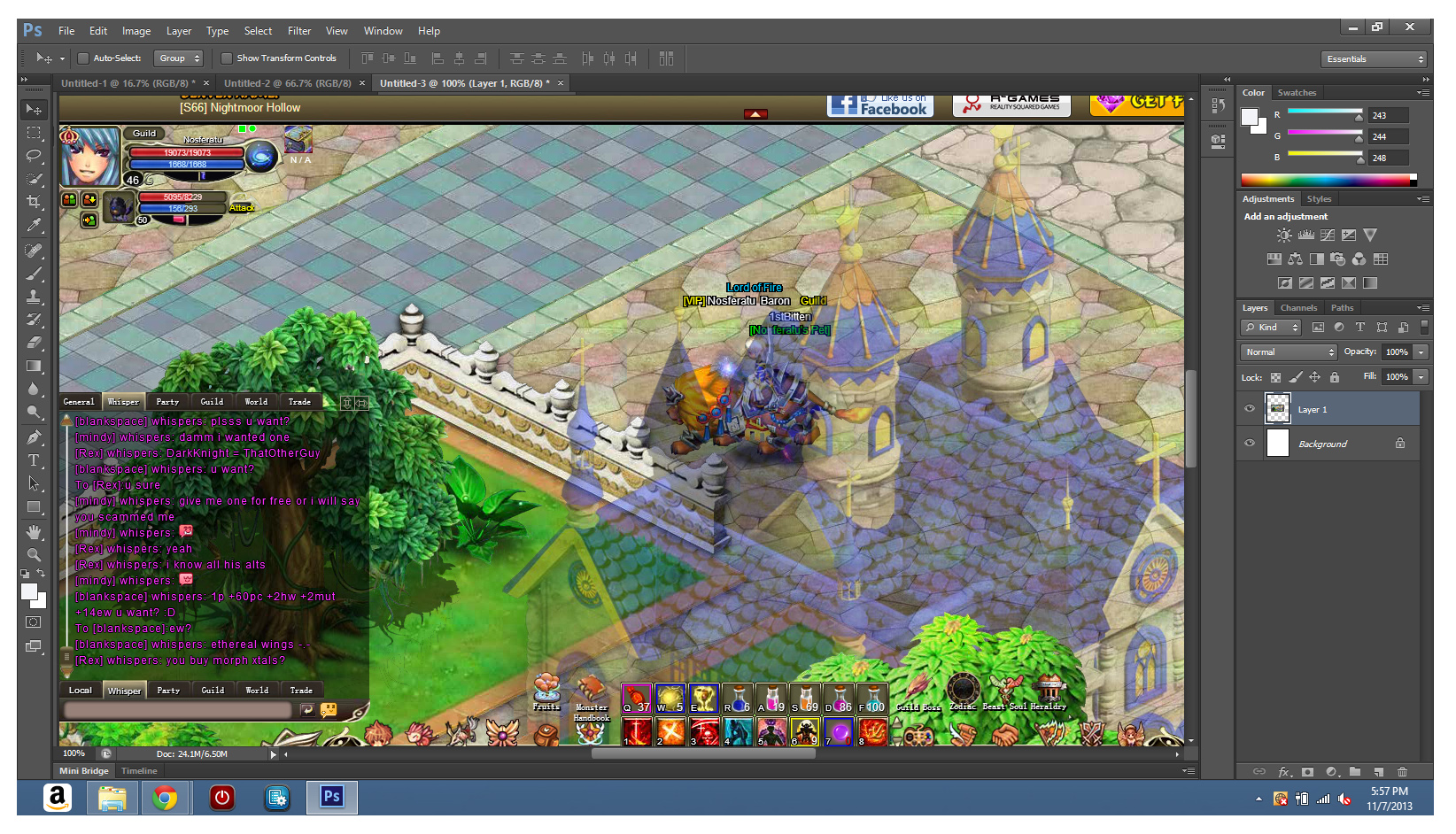Open the Kind filter dropdown
Screen dimensions: 1456x834
click(1271, 328)
